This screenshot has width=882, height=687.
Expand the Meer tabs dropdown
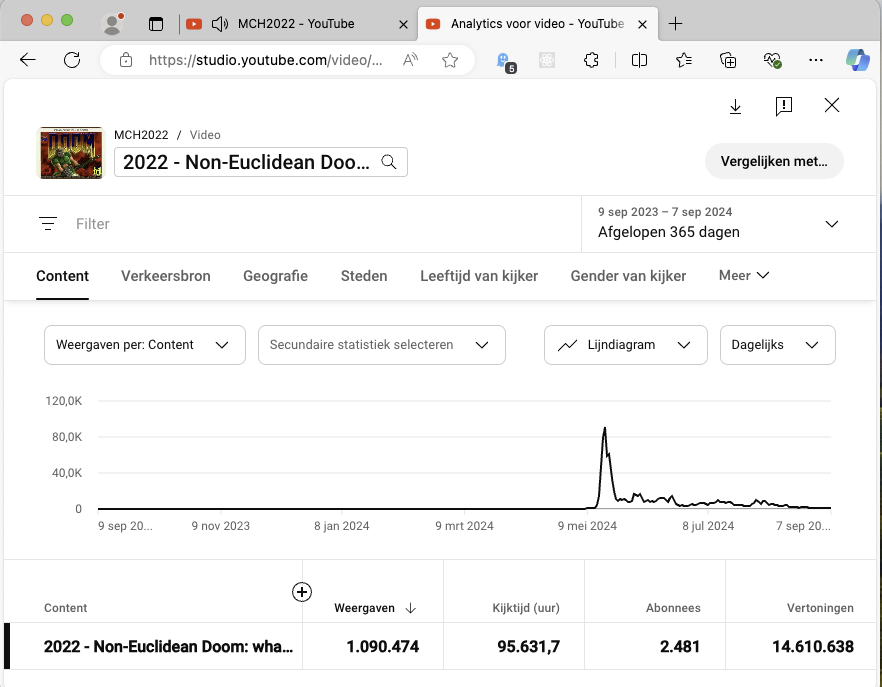[x=744, y=275]
